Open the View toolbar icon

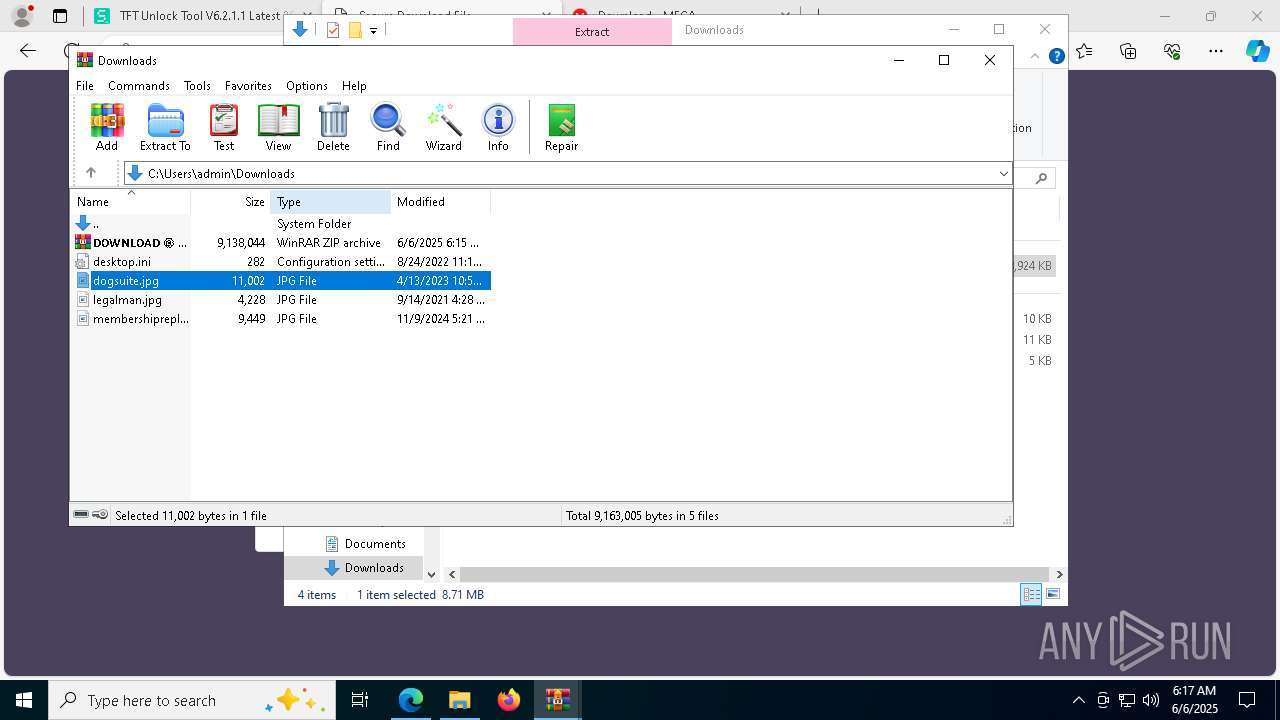click(x=278, y=127)
